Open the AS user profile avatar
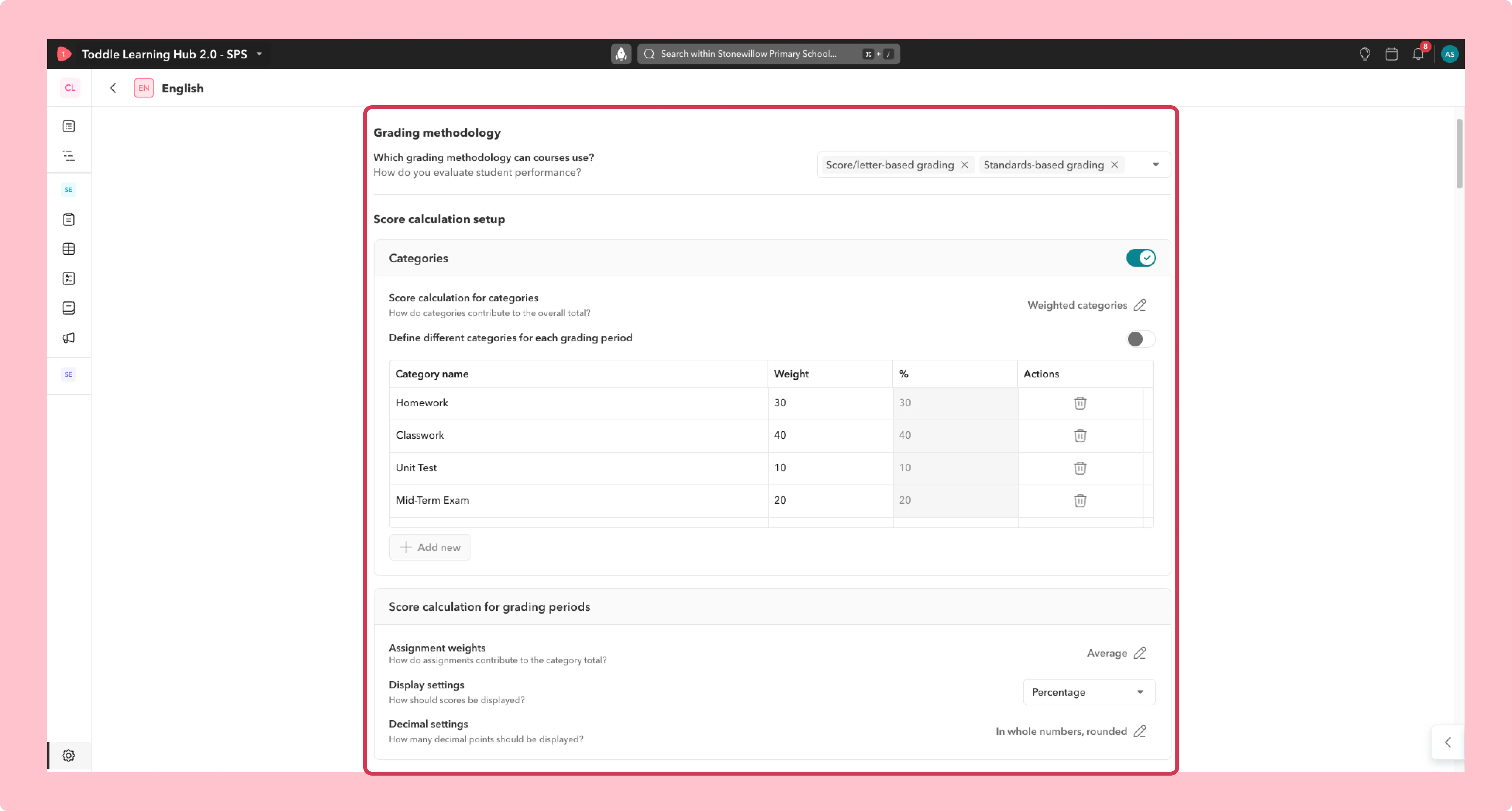The image size is (1512, 811). pos(1449,54)
